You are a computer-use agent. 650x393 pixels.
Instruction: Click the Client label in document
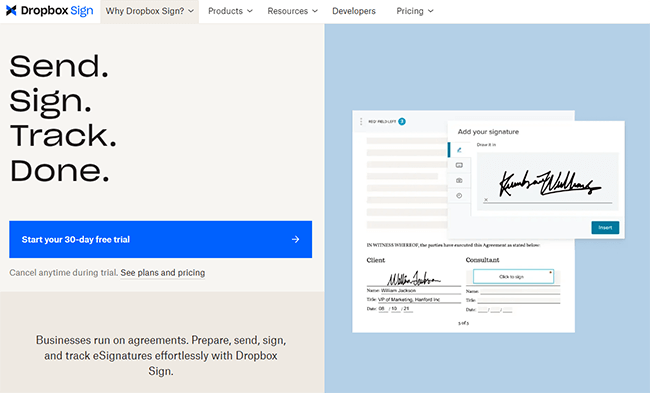coord(376,260)
